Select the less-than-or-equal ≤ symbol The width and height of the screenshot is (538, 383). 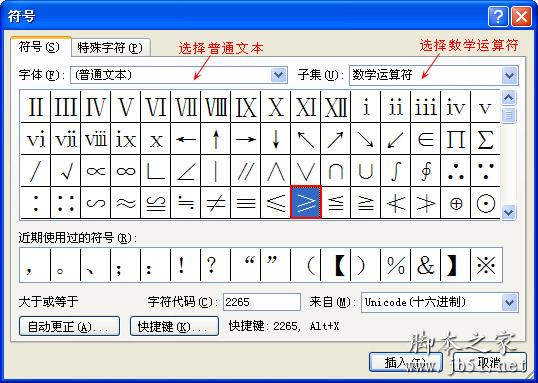pyautogui.click(x=276, y=203)
